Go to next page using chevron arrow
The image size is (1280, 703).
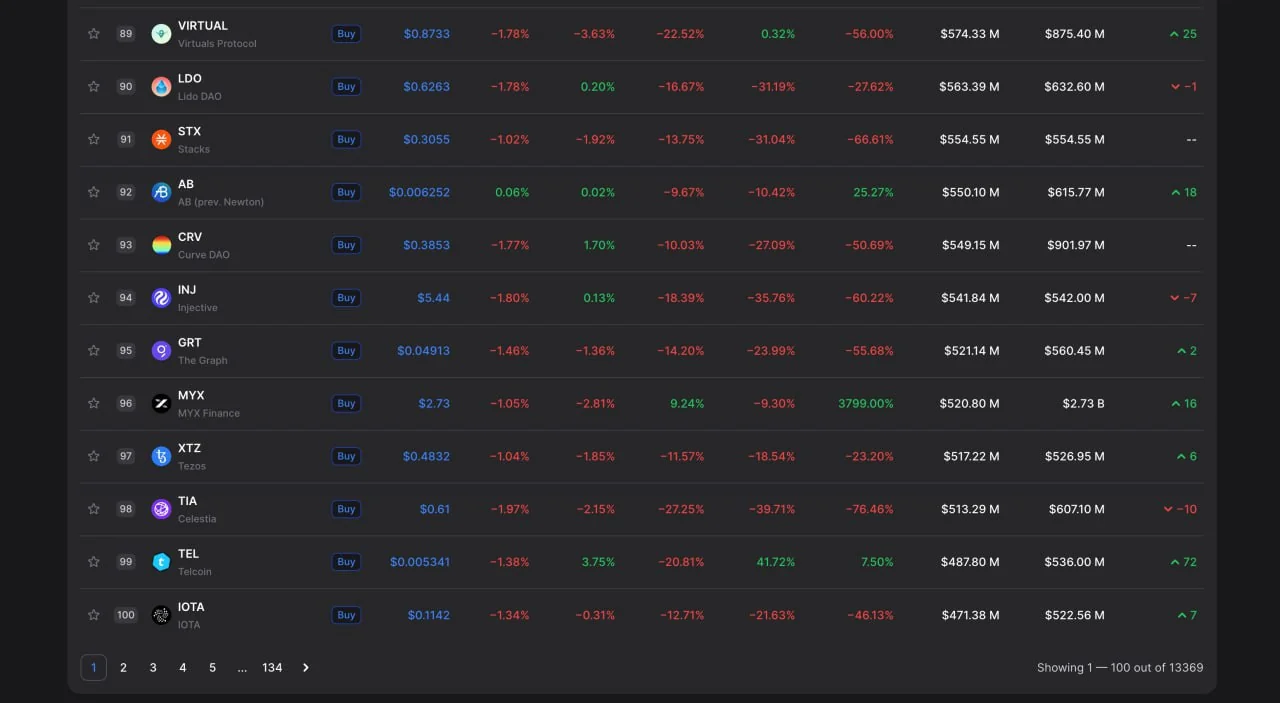point(306,668)
